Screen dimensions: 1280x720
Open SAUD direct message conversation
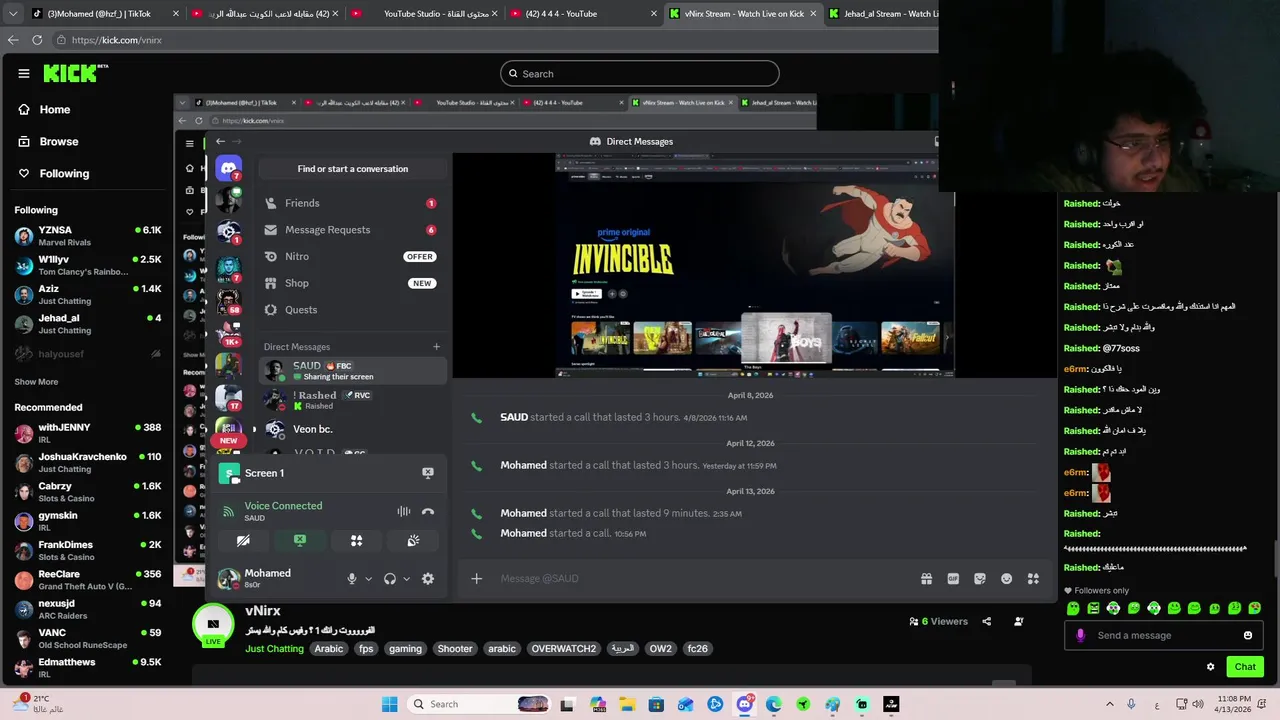(x=351, y=371)
